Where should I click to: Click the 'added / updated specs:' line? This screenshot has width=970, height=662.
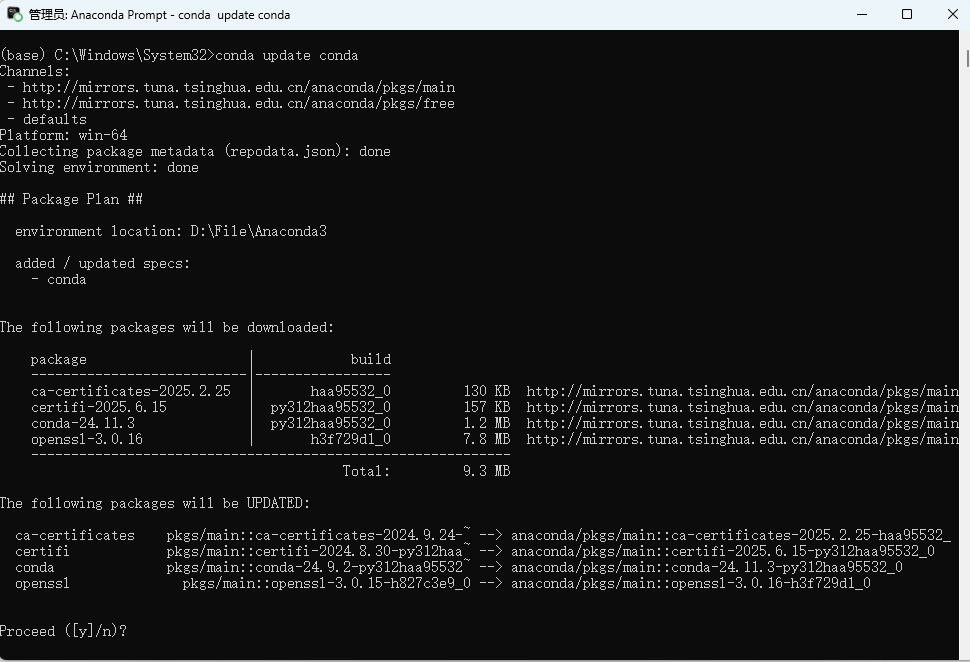103,264
